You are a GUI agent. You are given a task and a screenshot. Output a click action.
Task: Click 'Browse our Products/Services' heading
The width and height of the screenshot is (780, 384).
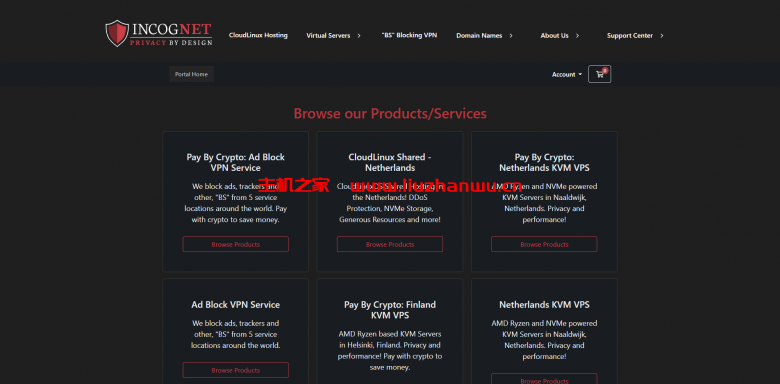click(390, 113)
